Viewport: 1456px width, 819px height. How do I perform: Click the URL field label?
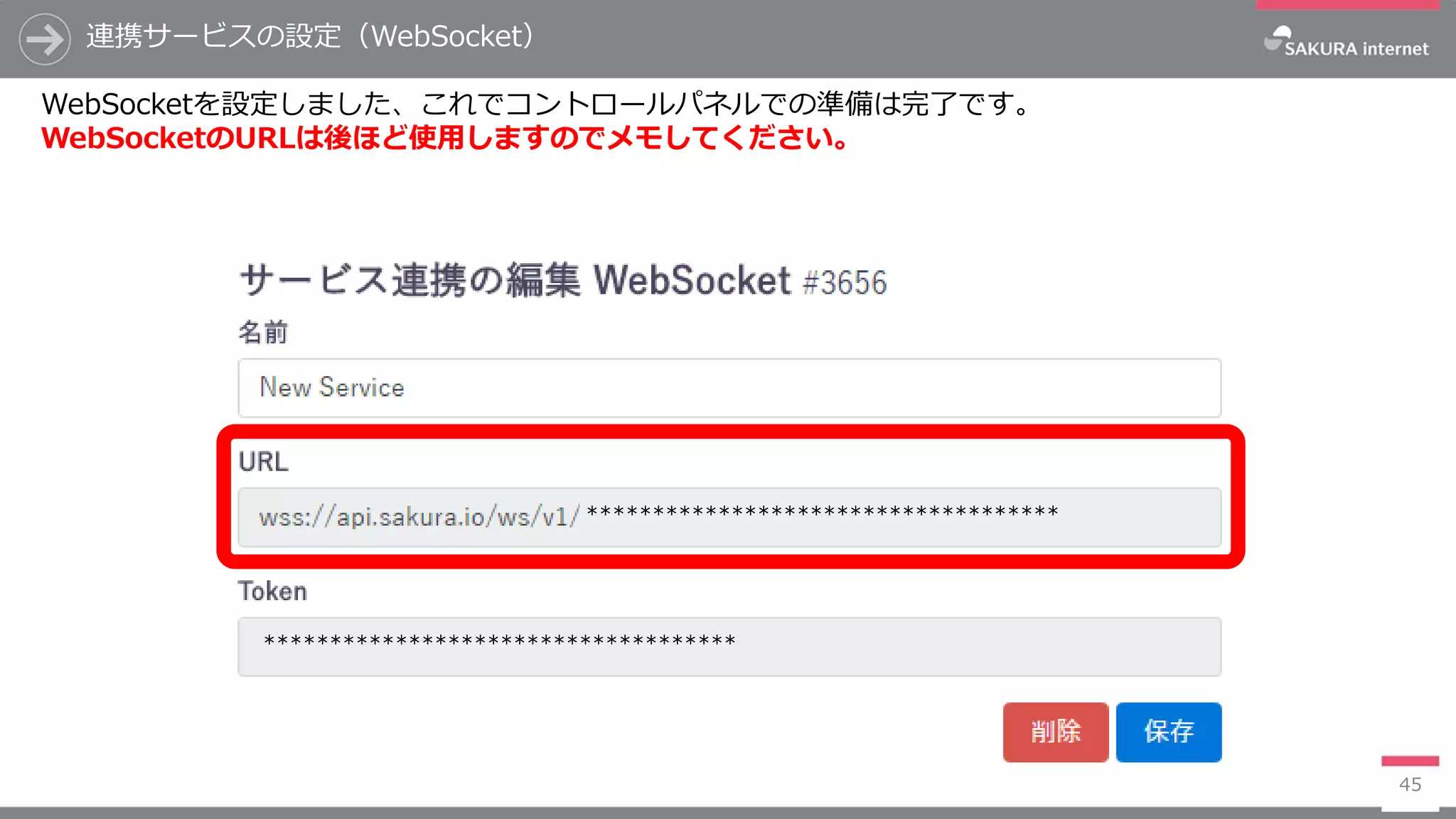click(x=263, y=461)
